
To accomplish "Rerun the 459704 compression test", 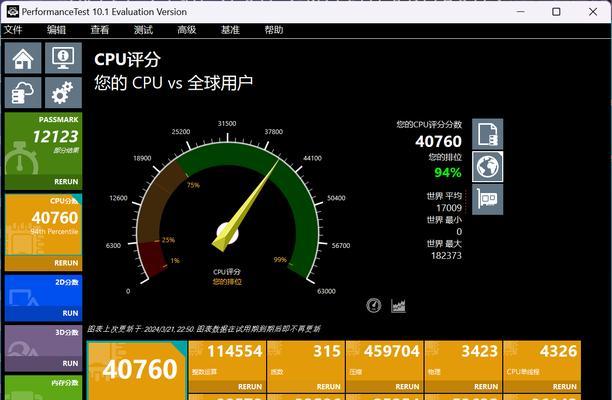I will (407, 387).
